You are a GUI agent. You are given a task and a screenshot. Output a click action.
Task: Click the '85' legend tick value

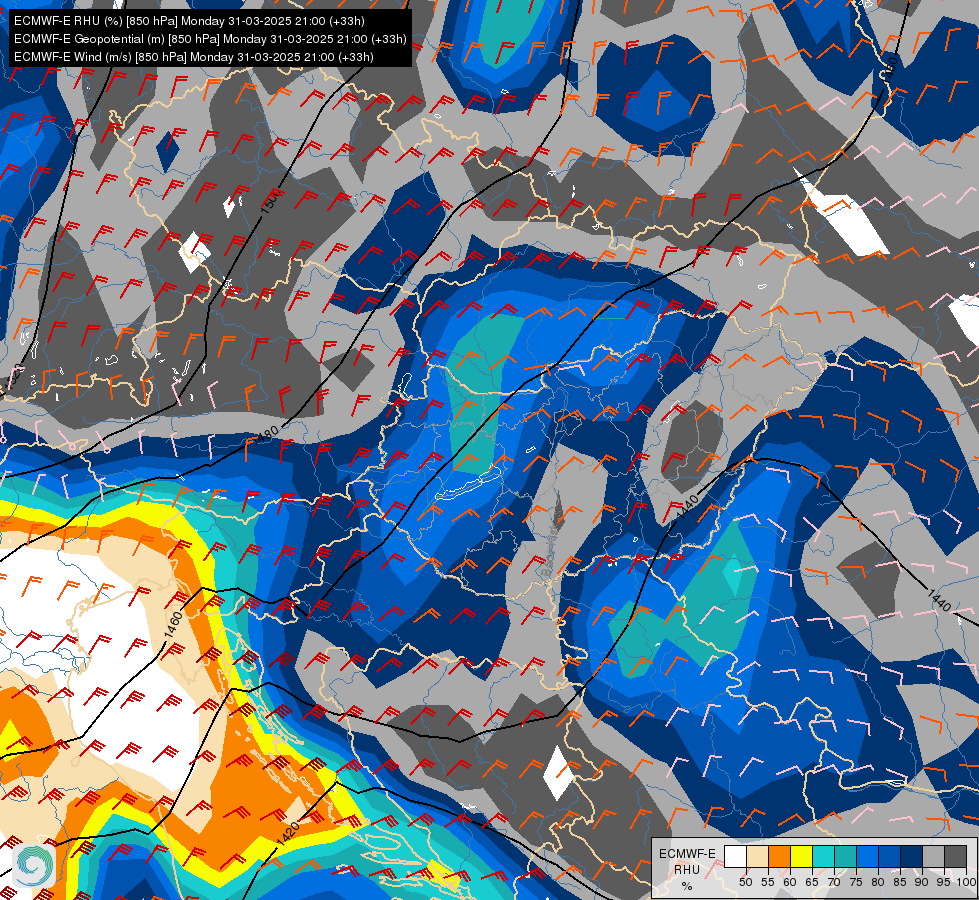tap(900, 882)
